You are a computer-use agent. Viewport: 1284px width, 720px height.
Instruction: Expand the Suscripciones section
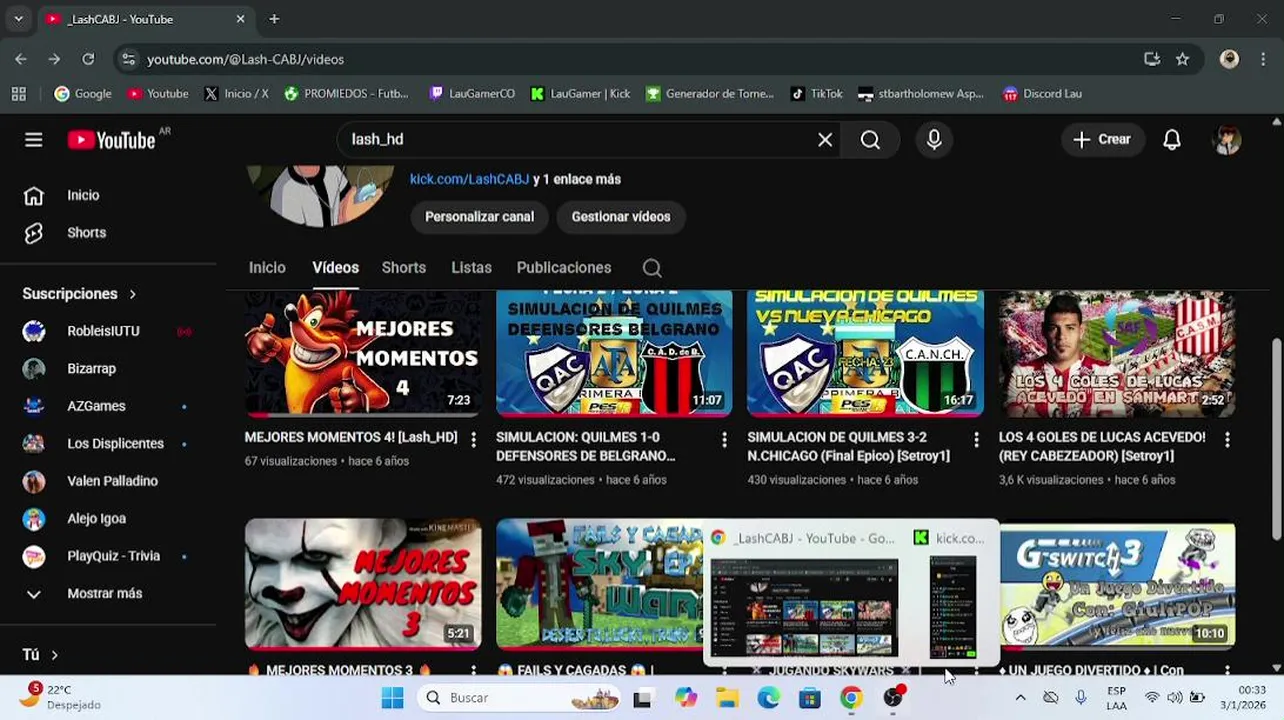pos(80,294)
